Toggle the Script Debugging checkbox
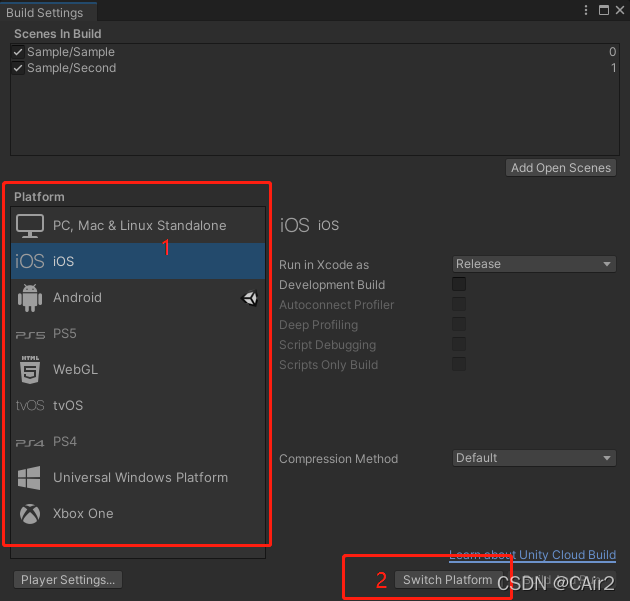This screenshot has width=630, height=601. click(459, 344)
